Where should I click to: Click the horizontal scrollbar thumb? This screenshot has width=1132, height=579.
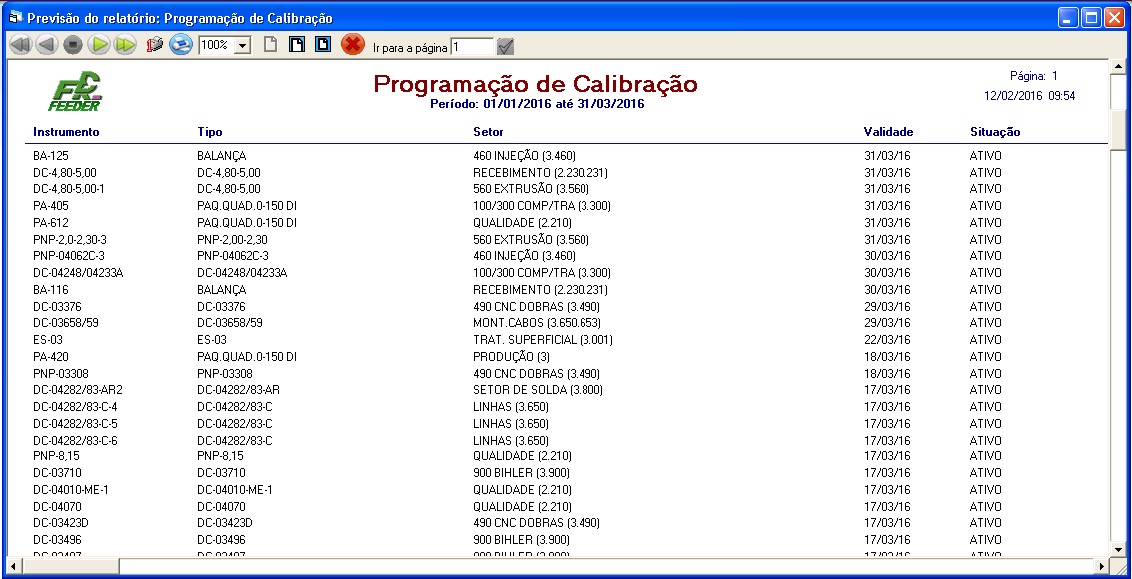[71, 566]
